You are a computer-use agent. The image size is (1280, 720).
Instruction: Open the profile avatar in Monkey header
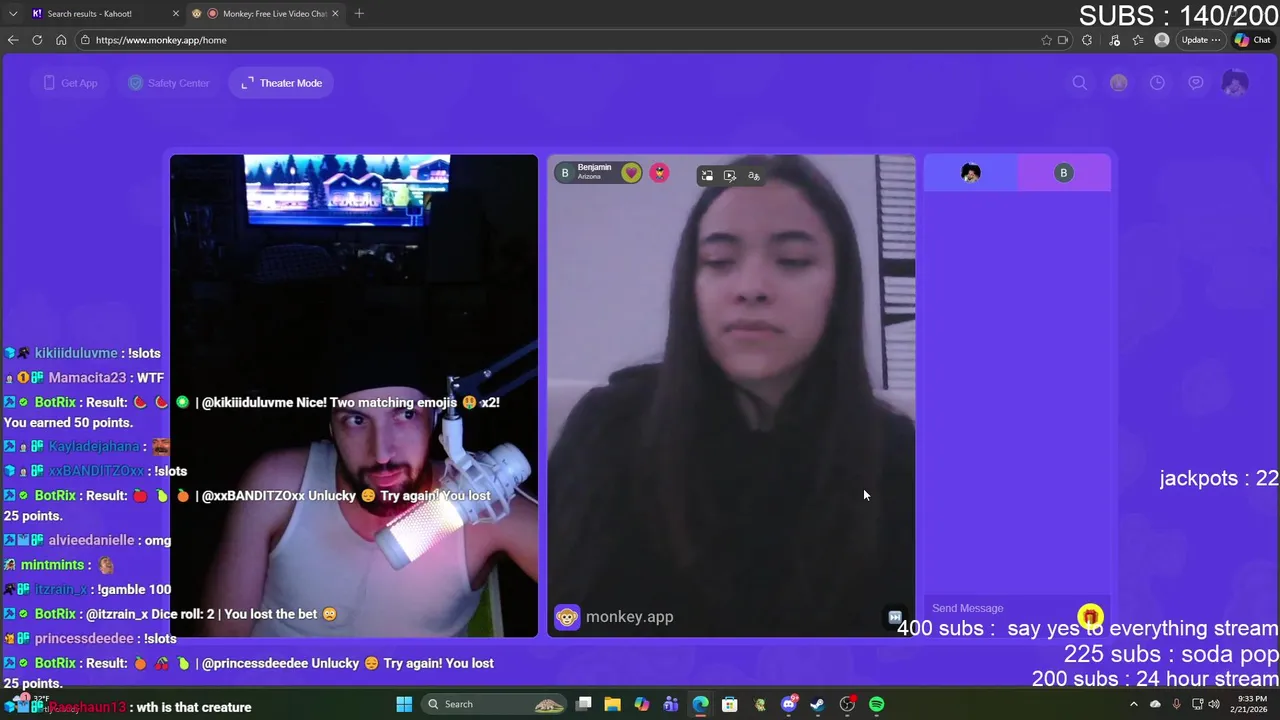[1235, 83]
